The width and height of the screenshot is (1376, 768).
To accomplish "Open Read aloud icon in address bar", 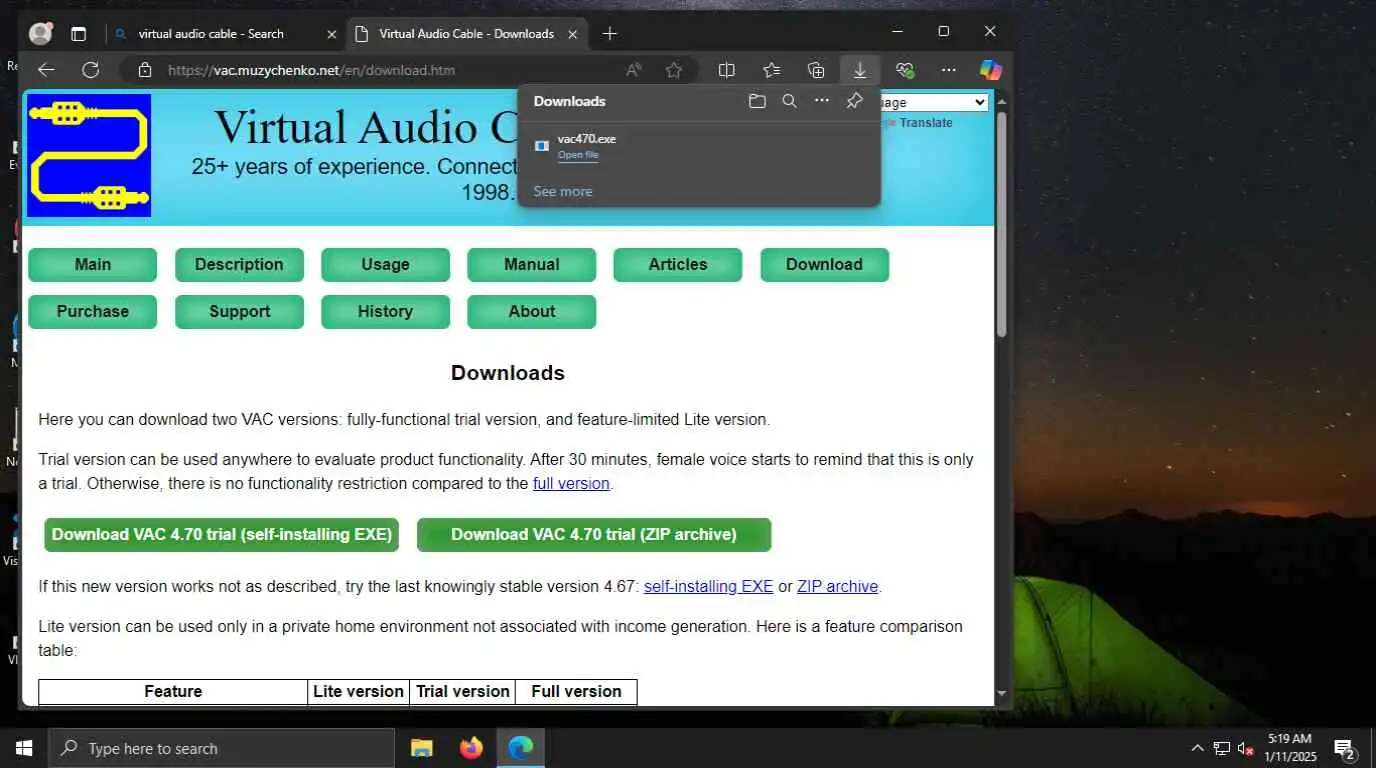I will pyautogui.click(x=634, y=70).
